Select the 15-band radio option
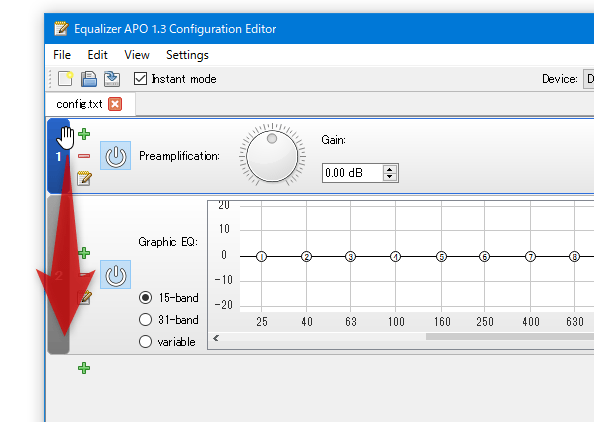Image resolution: width=594 pixels, height=422 pixels. 145,297
